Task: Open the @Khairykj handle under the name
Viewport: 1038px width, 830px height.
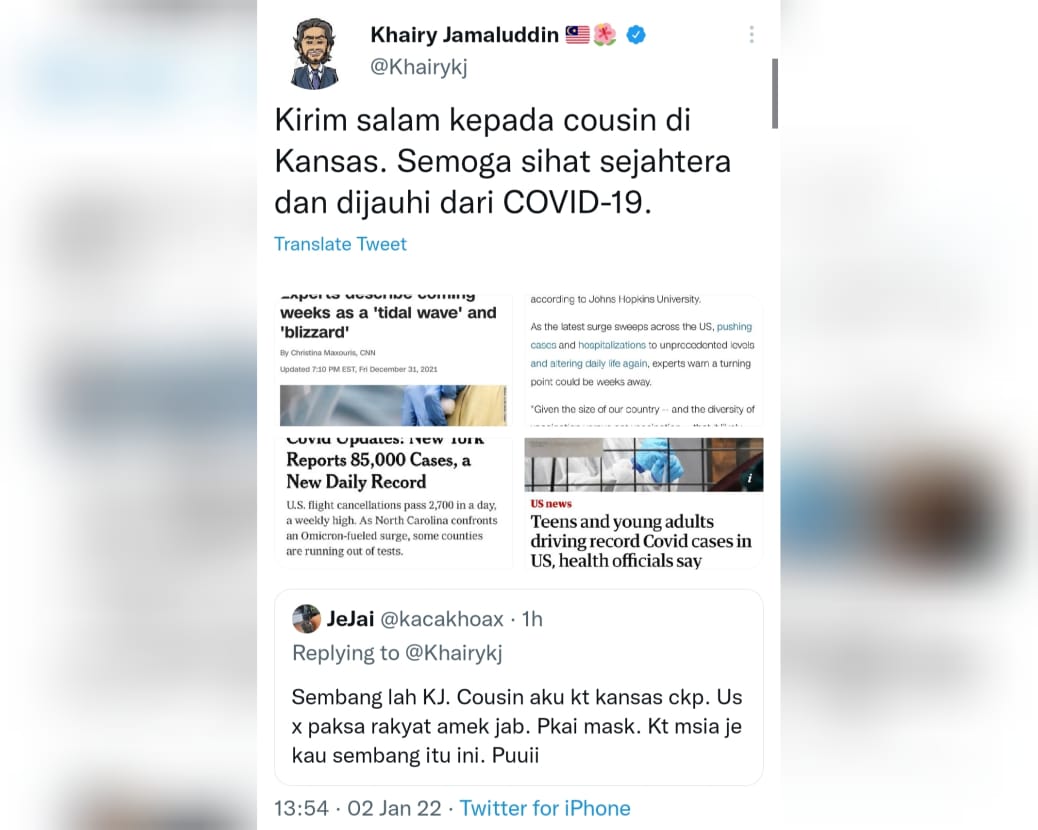Action: tap(419, 67)
